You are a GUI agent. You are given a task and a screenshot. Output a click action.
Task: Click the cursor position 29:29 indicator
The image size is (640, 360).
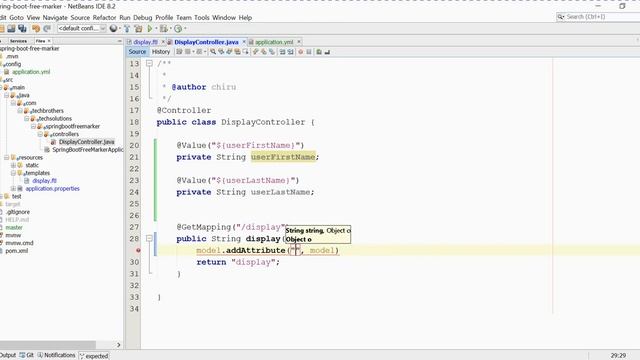(x=618, y=356)
